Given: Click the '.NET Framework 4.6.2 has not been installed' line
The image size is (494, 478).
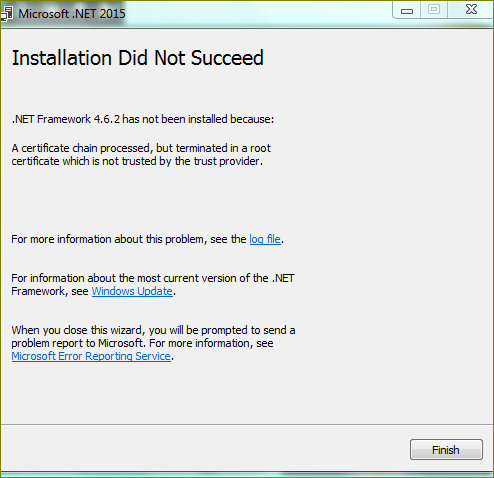Looking at the screenshot, I should [143, 119].
